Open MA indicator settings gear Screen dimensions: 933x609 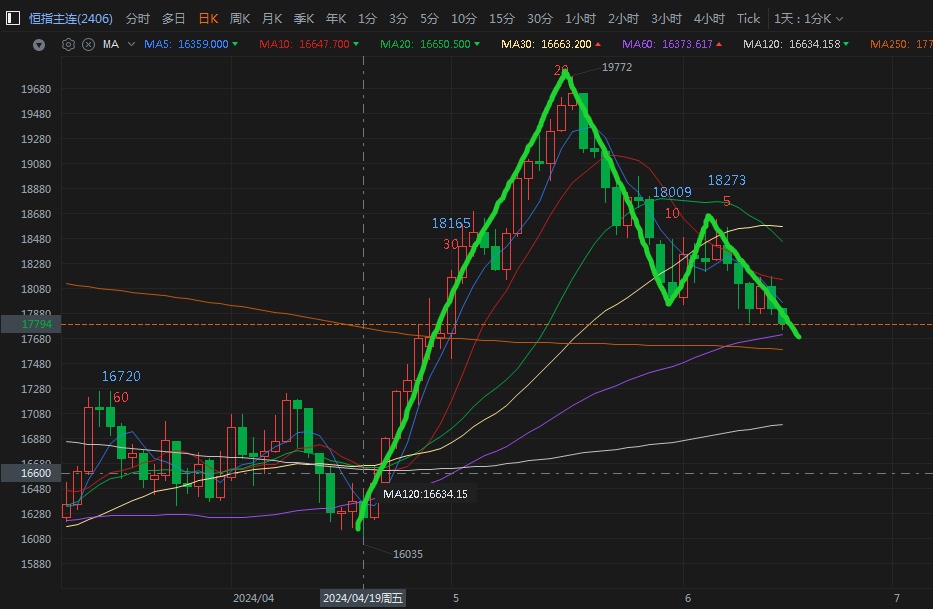68,44
